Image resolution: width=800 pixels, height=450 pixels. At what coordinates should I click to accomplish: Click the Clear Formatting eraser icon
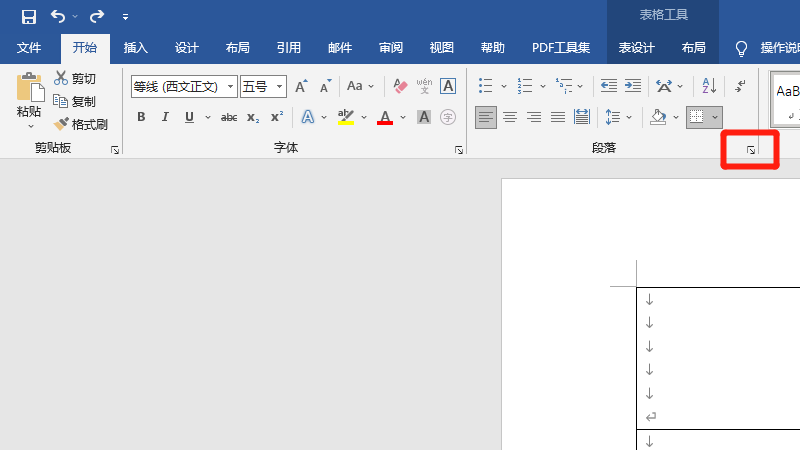pyautogui.click(x=400, y=86)
